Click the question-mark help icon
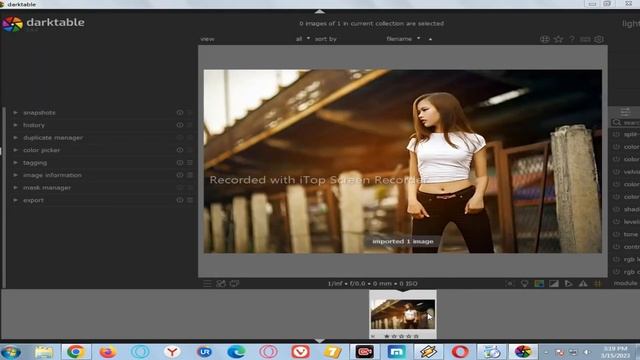Image resolution: width=640 pixels, height=360 pixels. click(572, 39)
